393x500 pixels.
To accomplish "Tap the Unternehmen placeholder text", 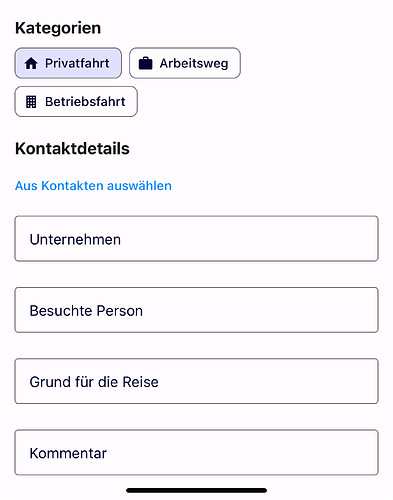I will tap(75, 239).
